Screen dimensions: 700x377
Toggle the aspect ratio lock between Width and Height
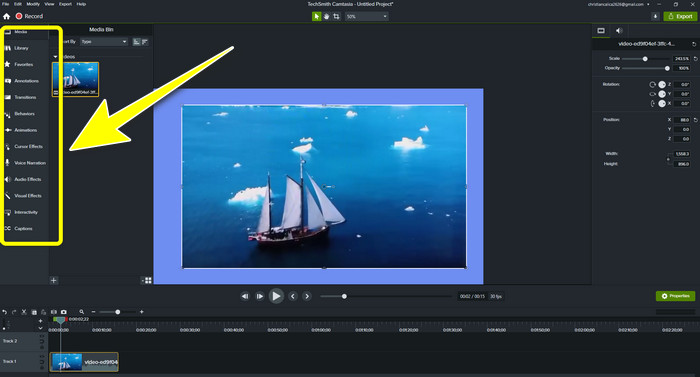[x=668, y=159]
